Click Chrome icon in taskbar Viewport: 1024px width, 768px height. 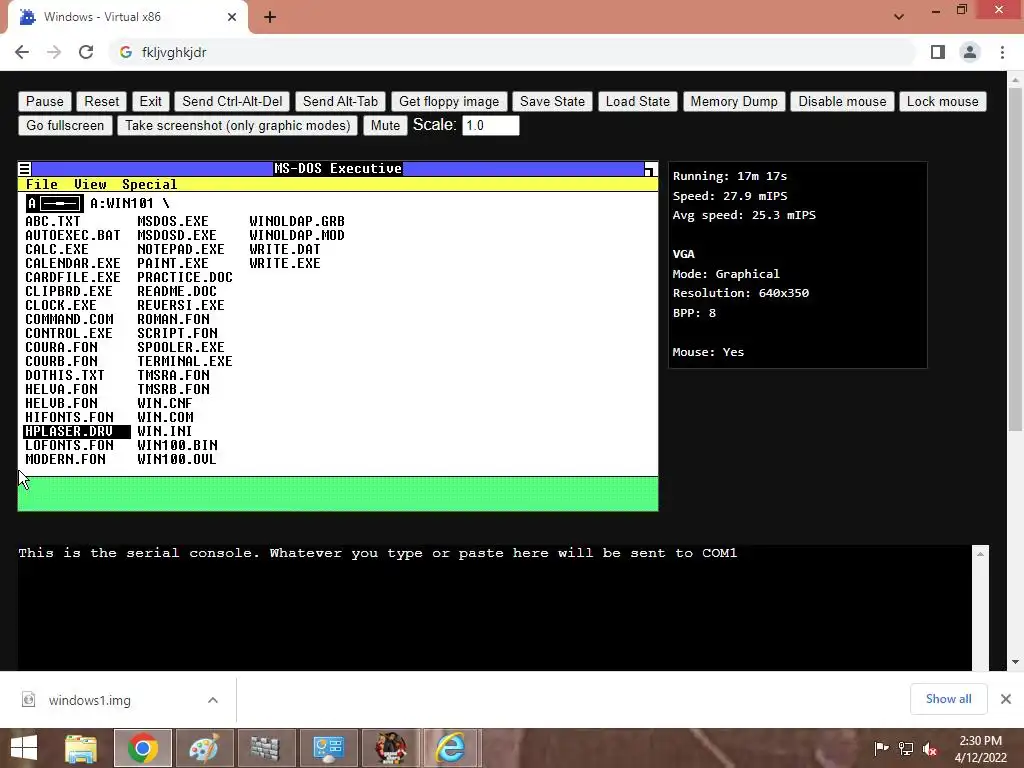tap(142, 748)
